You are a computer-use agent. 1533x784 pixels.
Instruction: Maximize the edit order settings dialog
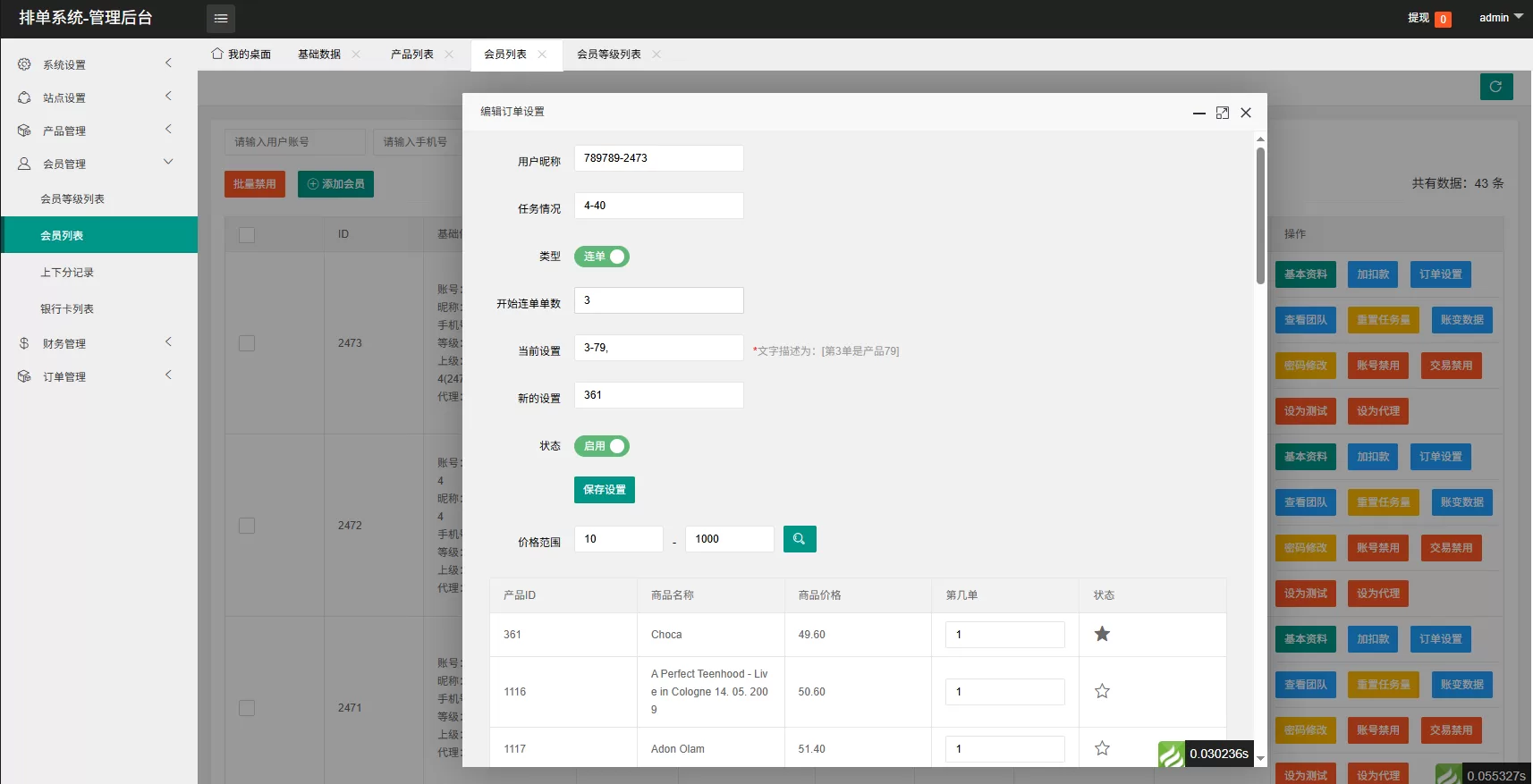1222,113
